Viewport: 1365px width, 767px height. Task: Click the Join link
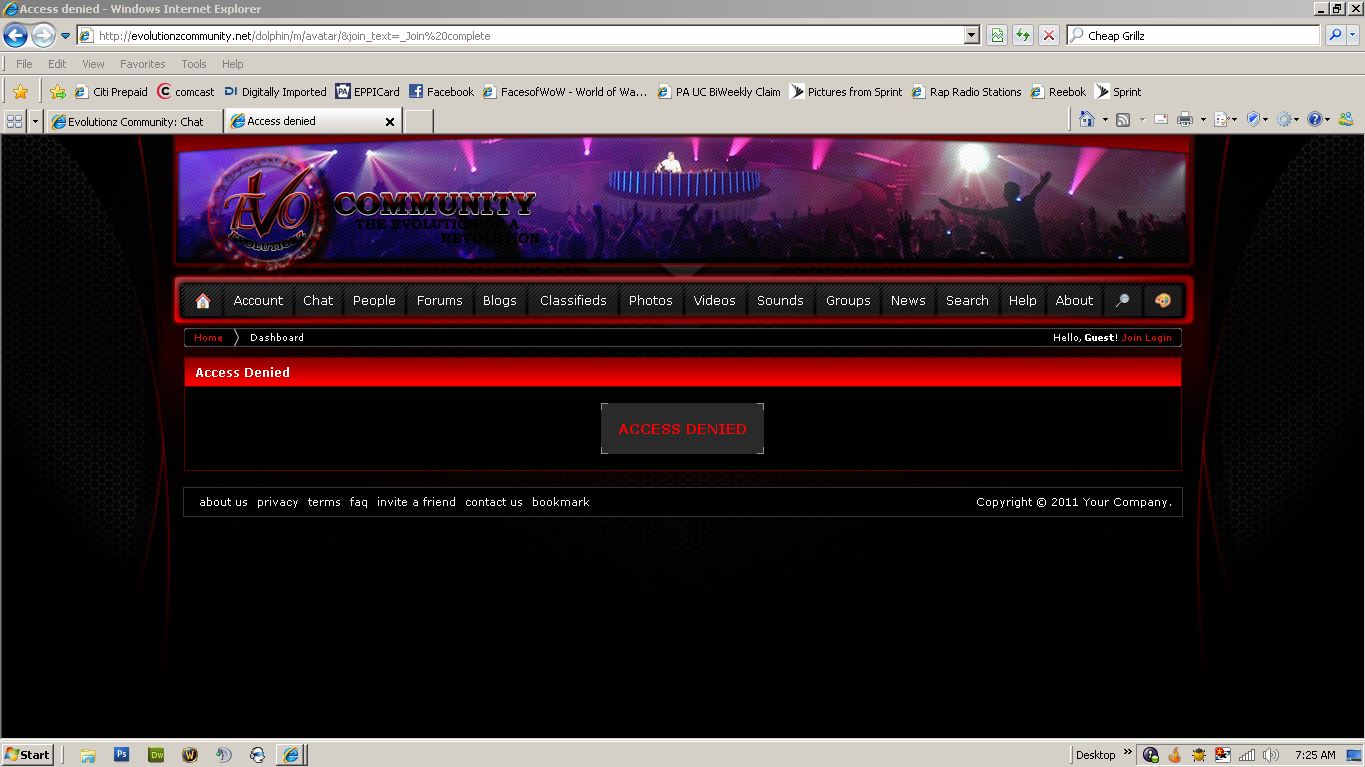click(1131, 338)
